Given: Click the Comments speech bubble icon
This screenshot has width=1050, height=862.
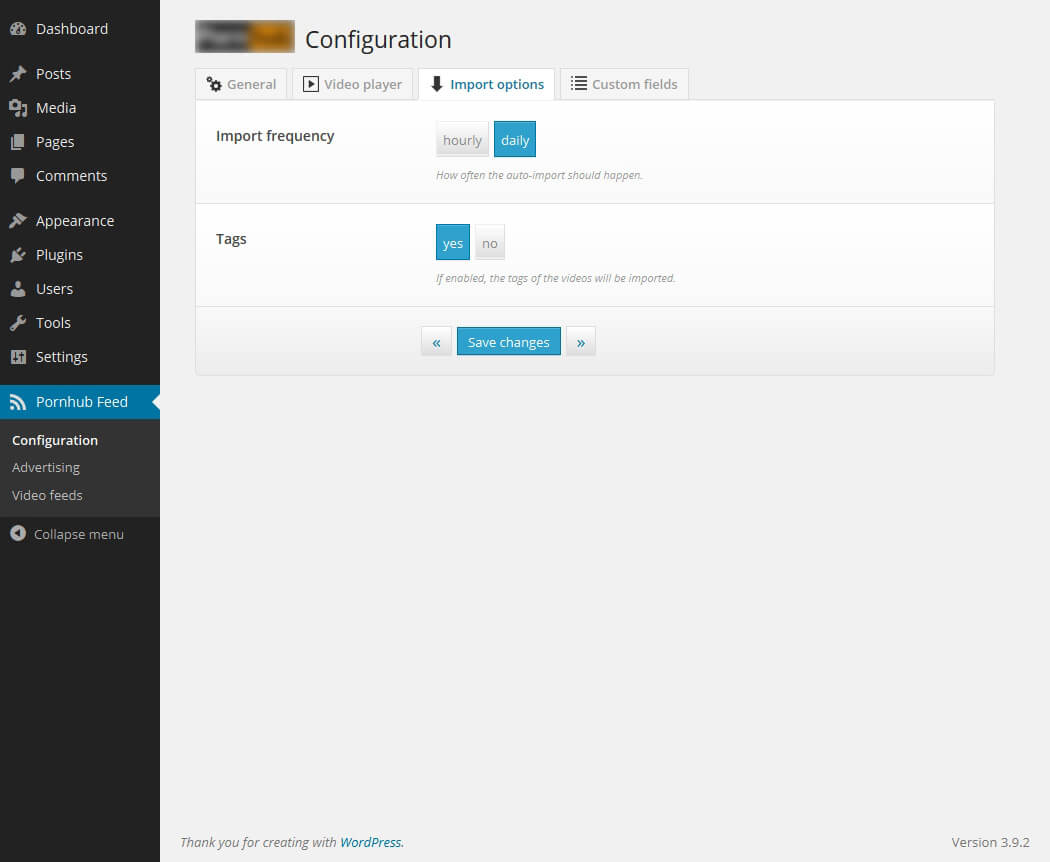Looking at the screenshot, I should pos(18,175).
